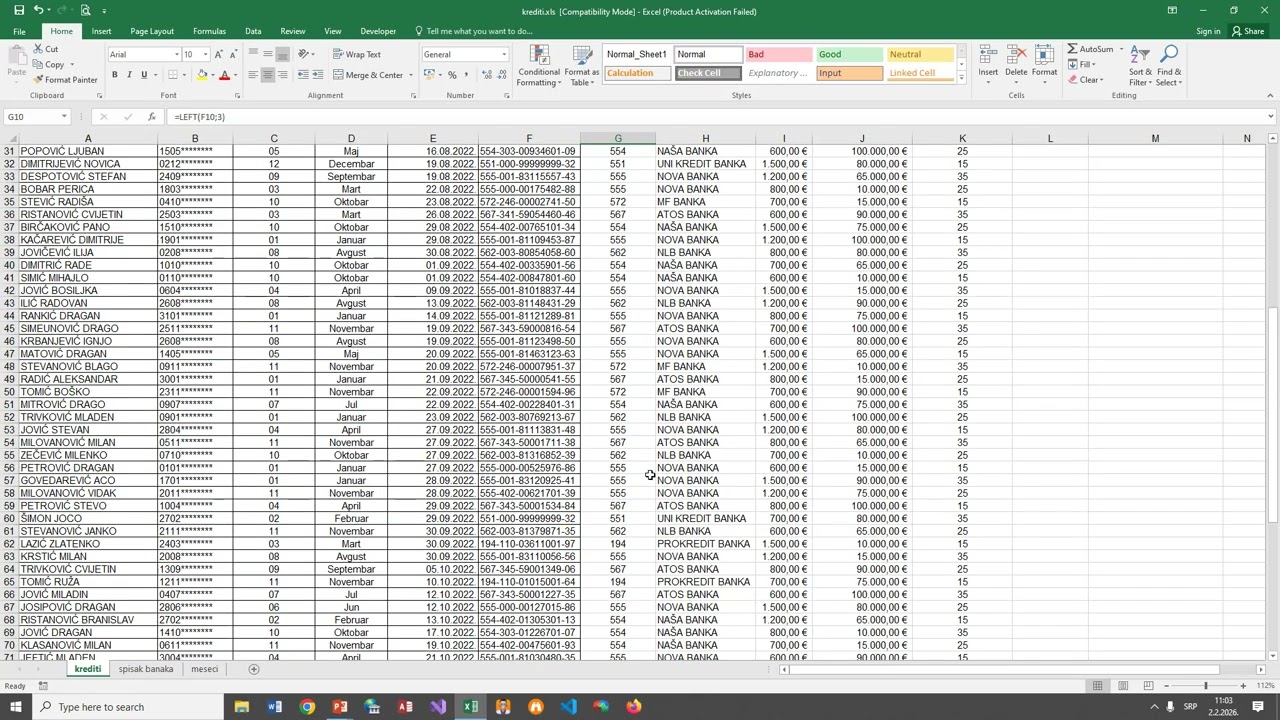This screenshot has width=1280, height=720.
Task: Open Conditional Formatting menu
Action: [x=539, y=66]
